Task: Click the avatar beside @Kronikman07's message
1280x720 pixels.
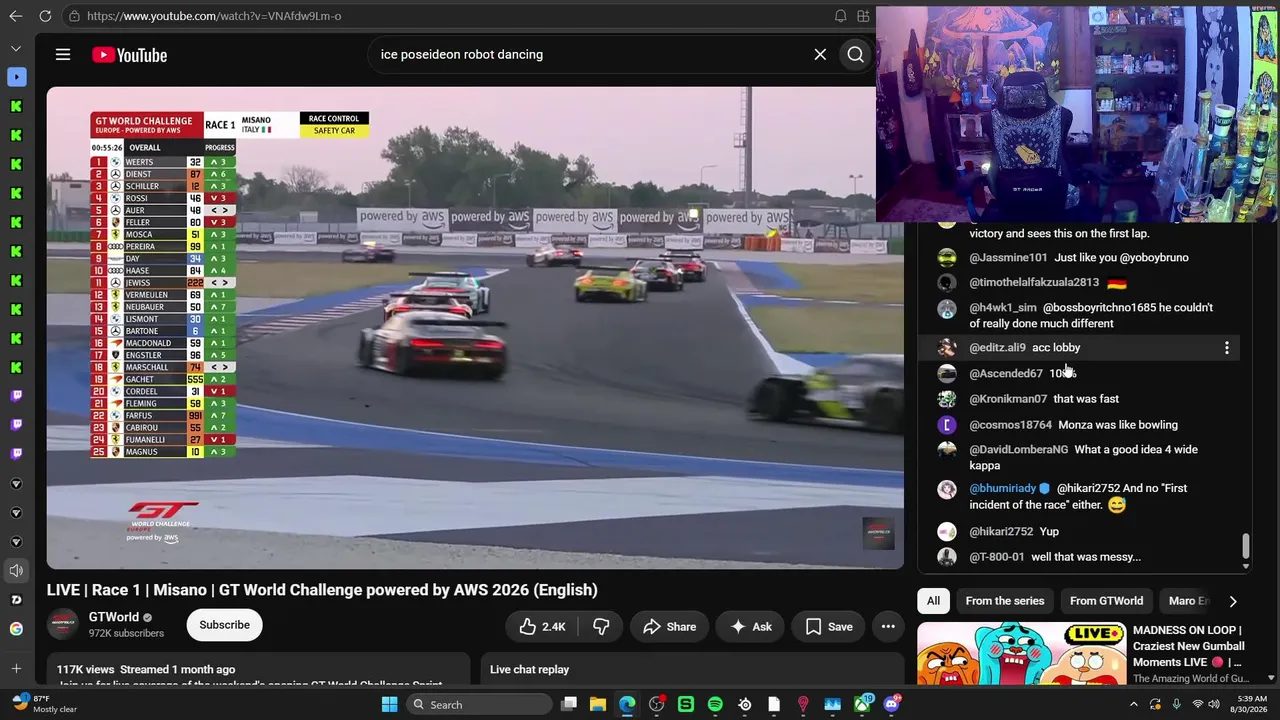Action: 947,399
